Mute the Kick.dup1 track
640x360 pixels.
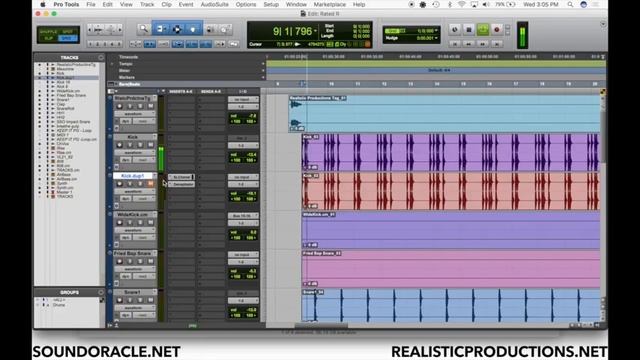coord(151,184)
